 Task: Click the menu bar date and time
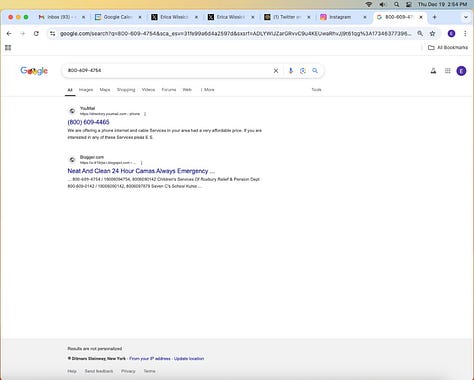[x=442, y=4]
